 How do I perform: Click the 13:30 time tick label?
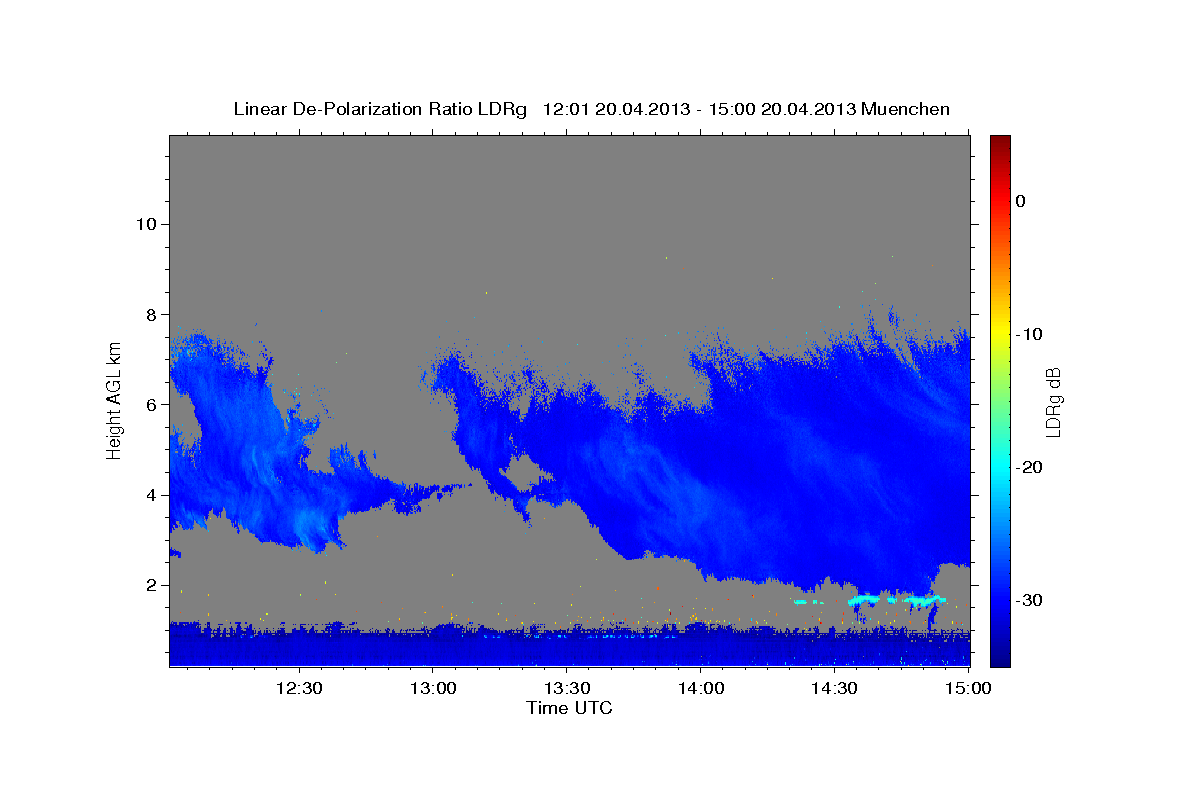point(567,688)
